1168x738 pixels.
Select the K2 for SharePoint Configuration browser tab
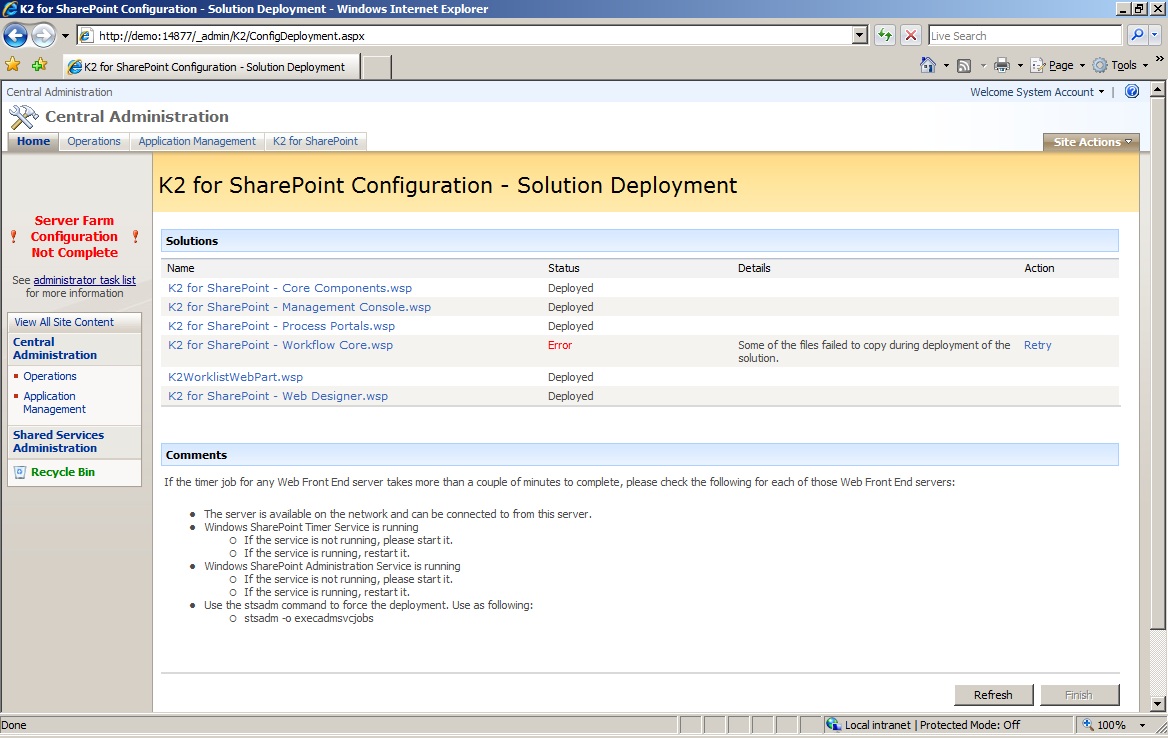pyautogui.click(x=212, y=67)
